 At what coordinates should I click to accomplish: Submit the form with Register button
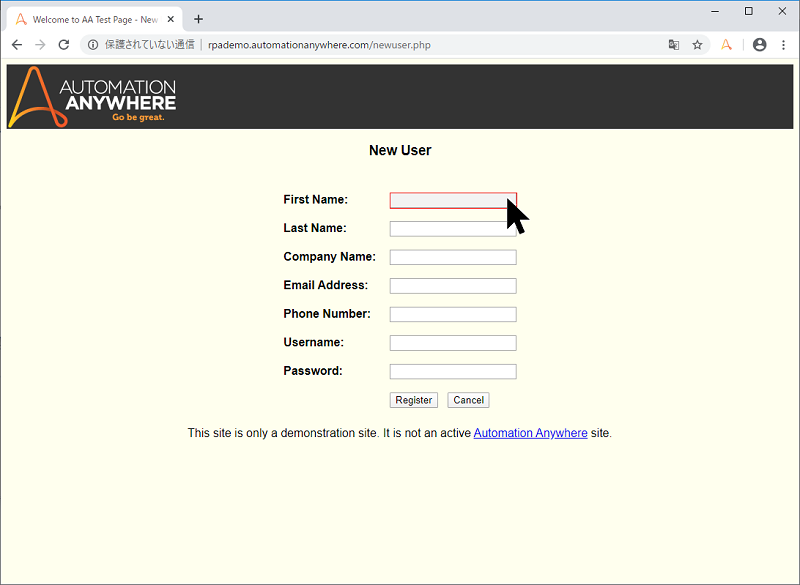(414, 400)
